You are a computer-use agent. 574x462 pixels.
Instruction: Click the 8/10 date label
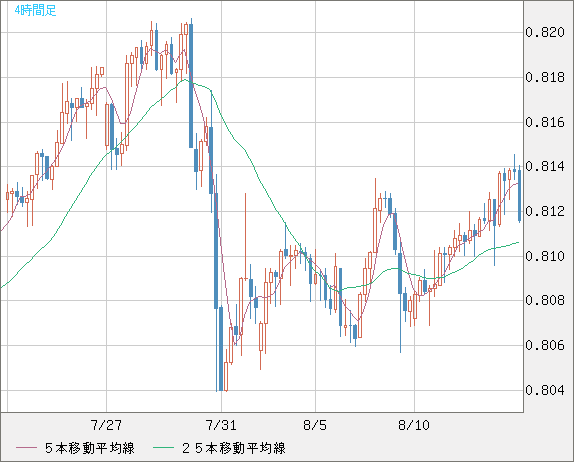(414, 425)
